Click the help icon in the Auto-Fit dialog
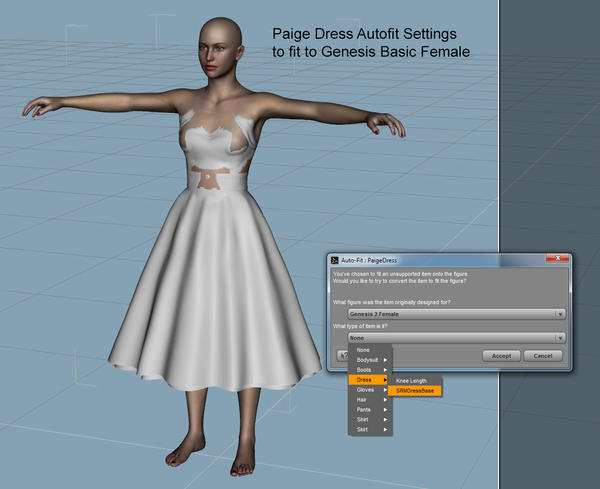This screenshot has width=600, height=489. 340,355
